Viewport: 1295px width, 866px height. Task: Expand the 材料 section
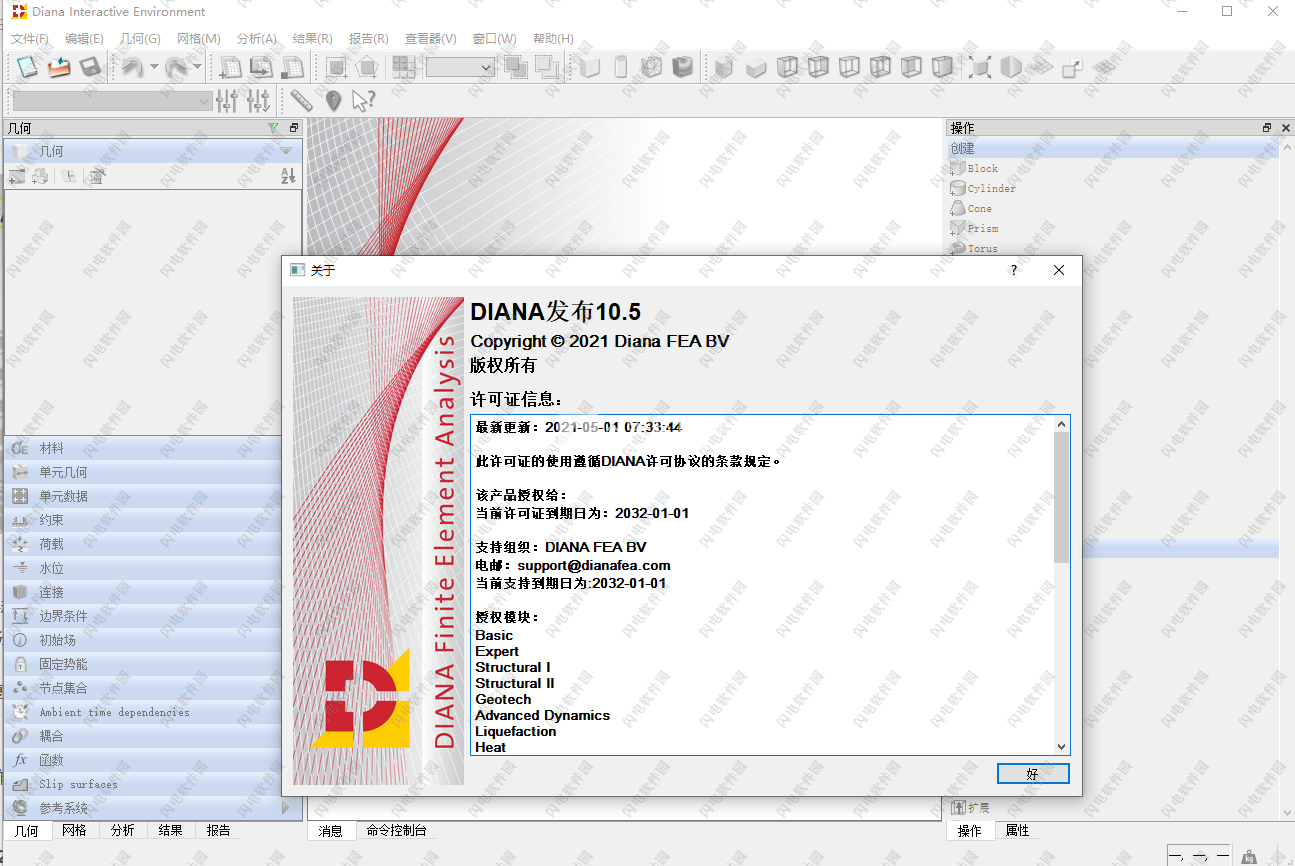[144, 448]
